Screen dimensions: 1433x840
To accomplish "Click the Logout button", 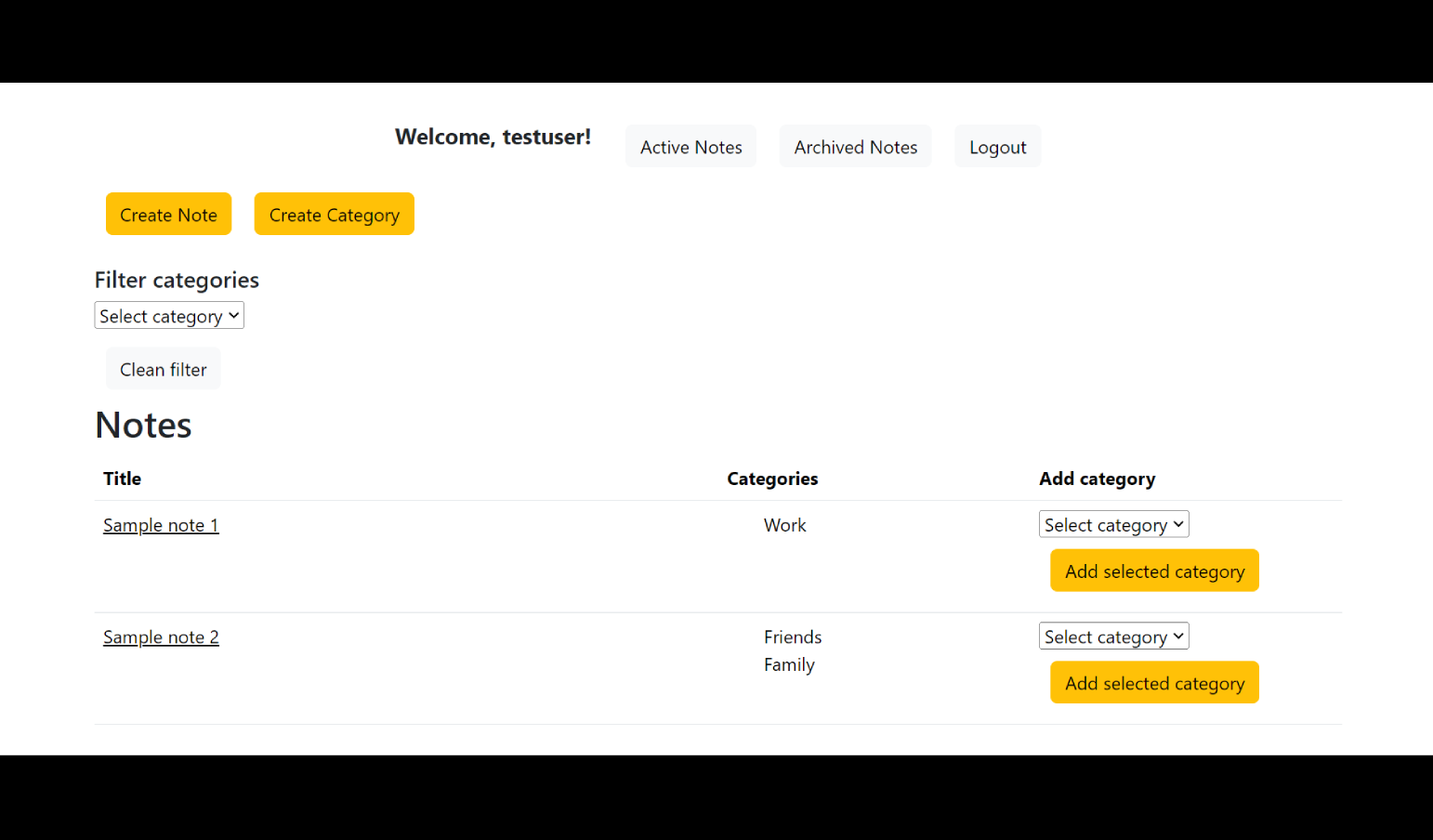I will click(997, 147).
